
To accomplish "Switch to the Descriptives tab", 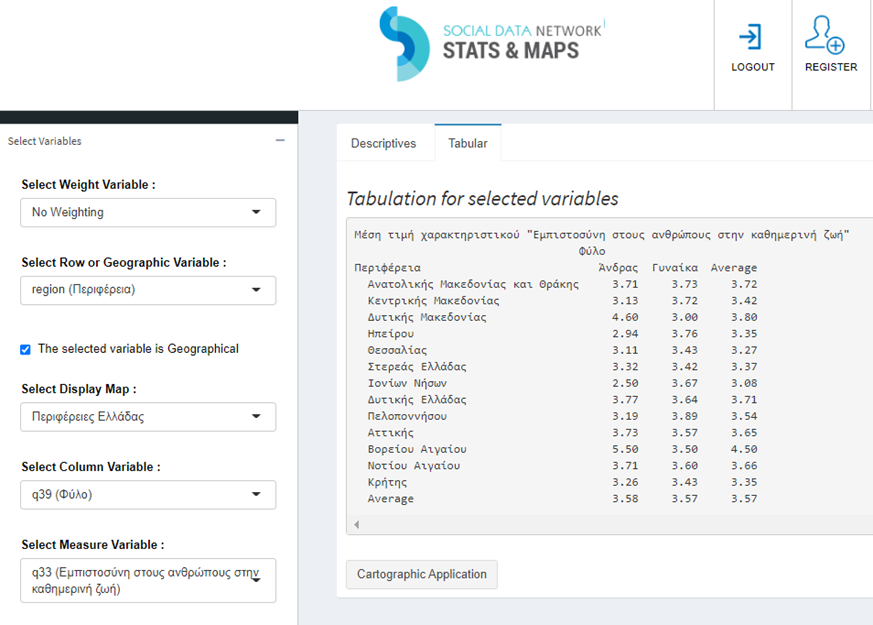I will 383,144.
